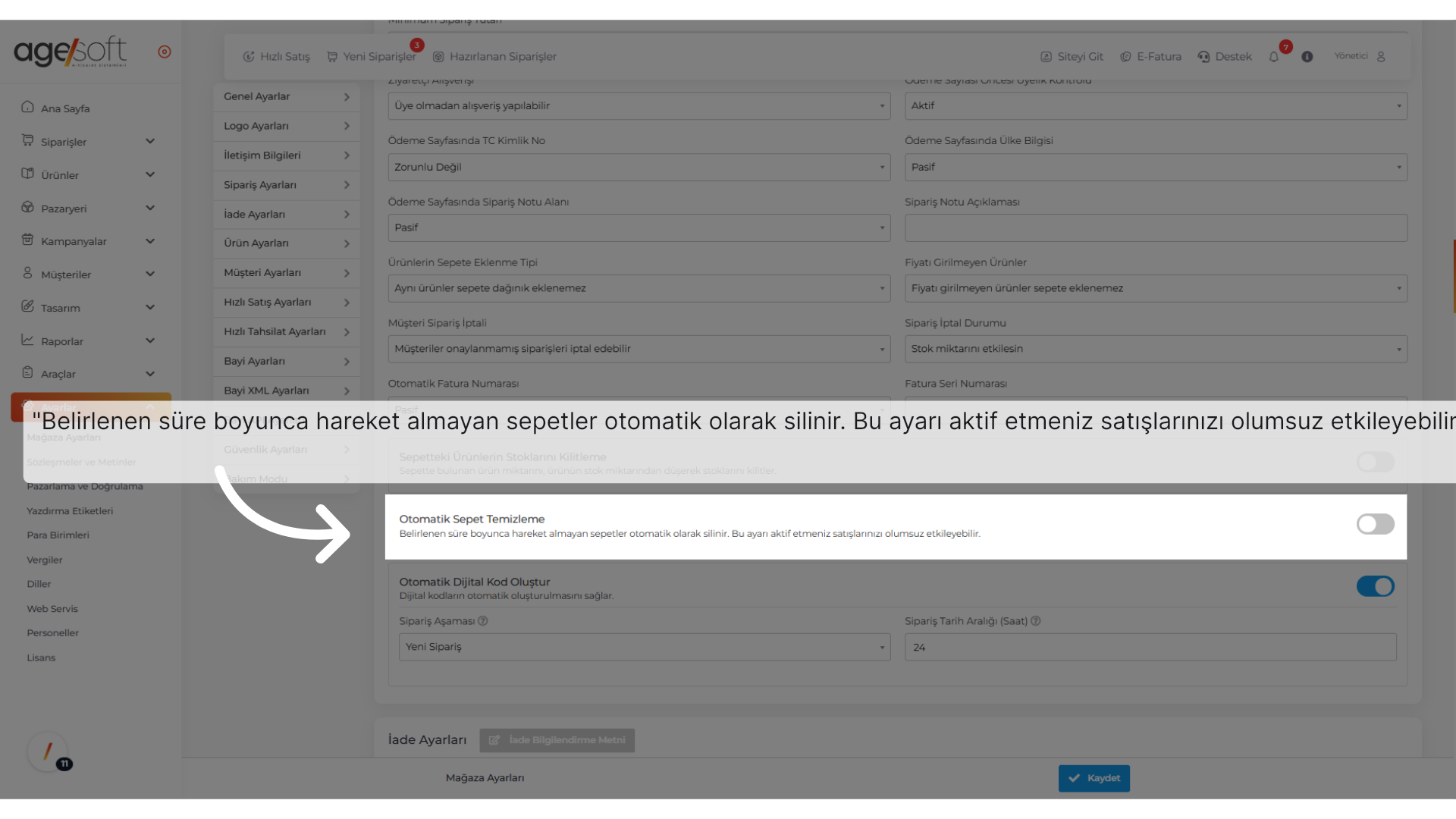Go to Ana Sayfa
The height and width of the screenshot is (819, 1456).
[56, 108]
